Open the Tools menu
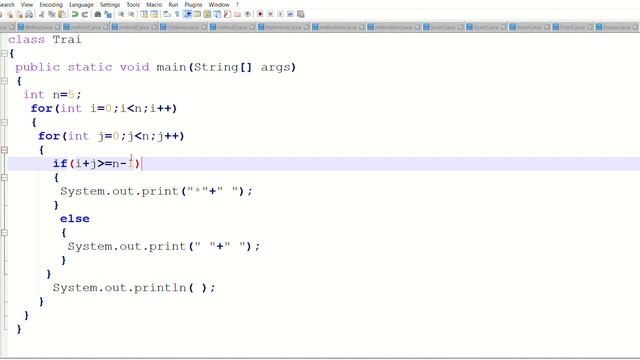640x360 pixels. [x=133, y=4]
